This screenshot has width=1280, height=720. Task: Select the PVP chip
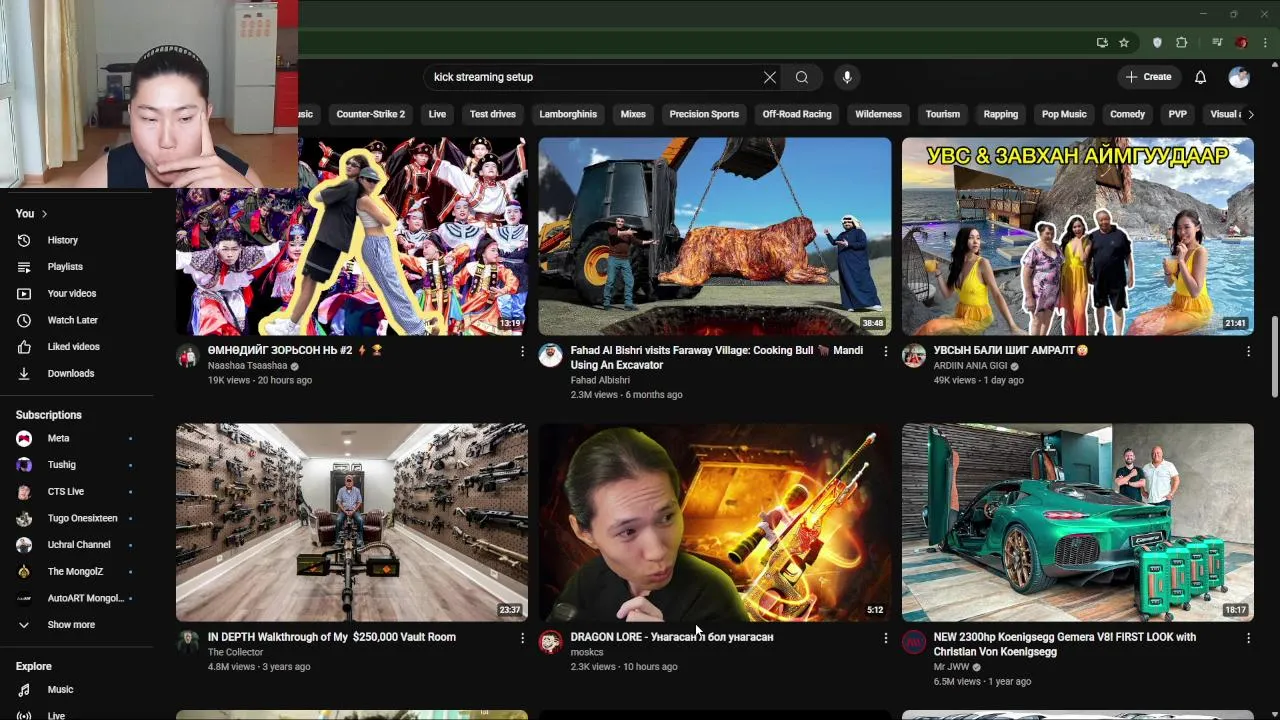tap(1177, 114)
